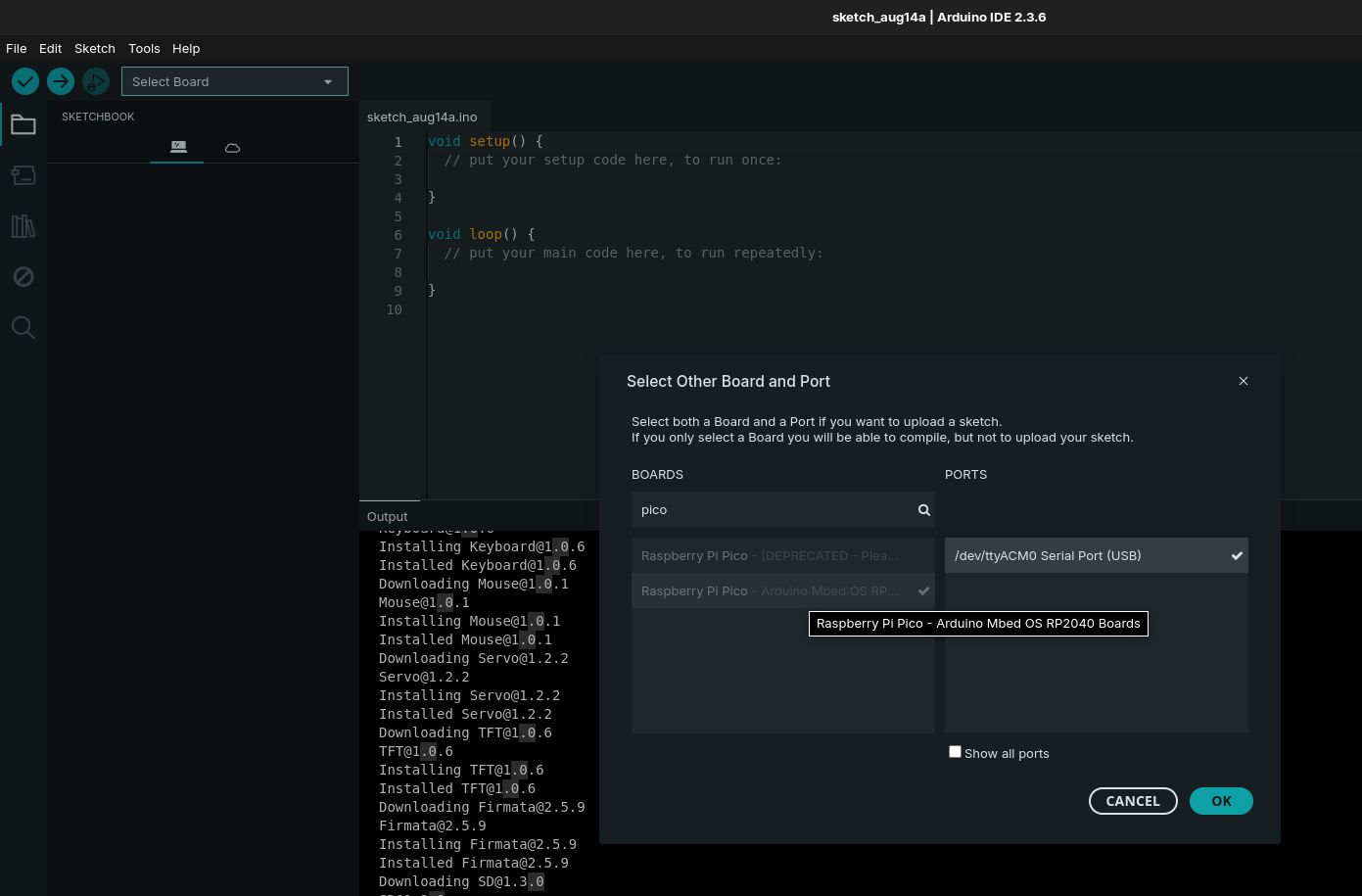Click output line Installed Servo@1.2.2
Viewport: 1362px width, 896px height.
pos(465,714)
